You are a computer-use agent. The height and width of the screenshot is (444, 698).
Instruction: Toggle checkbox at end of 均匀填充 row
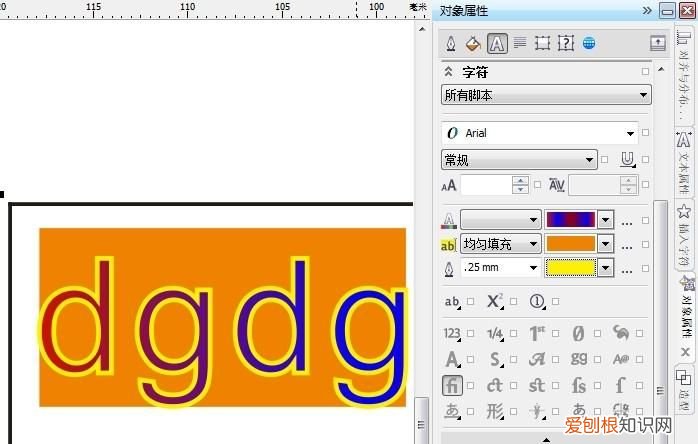pos(645,244)
